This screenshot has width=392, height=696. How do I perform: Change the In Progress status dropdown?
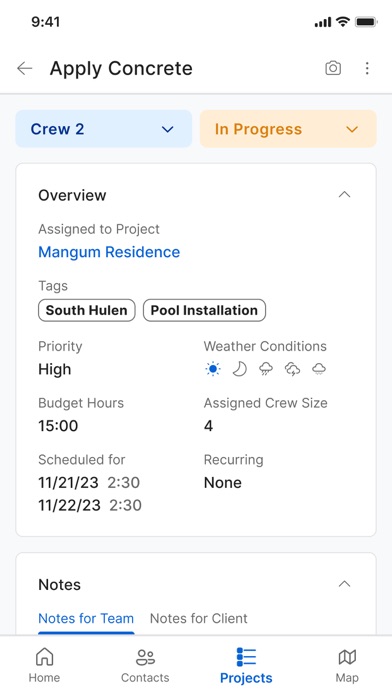click(288, 129)
